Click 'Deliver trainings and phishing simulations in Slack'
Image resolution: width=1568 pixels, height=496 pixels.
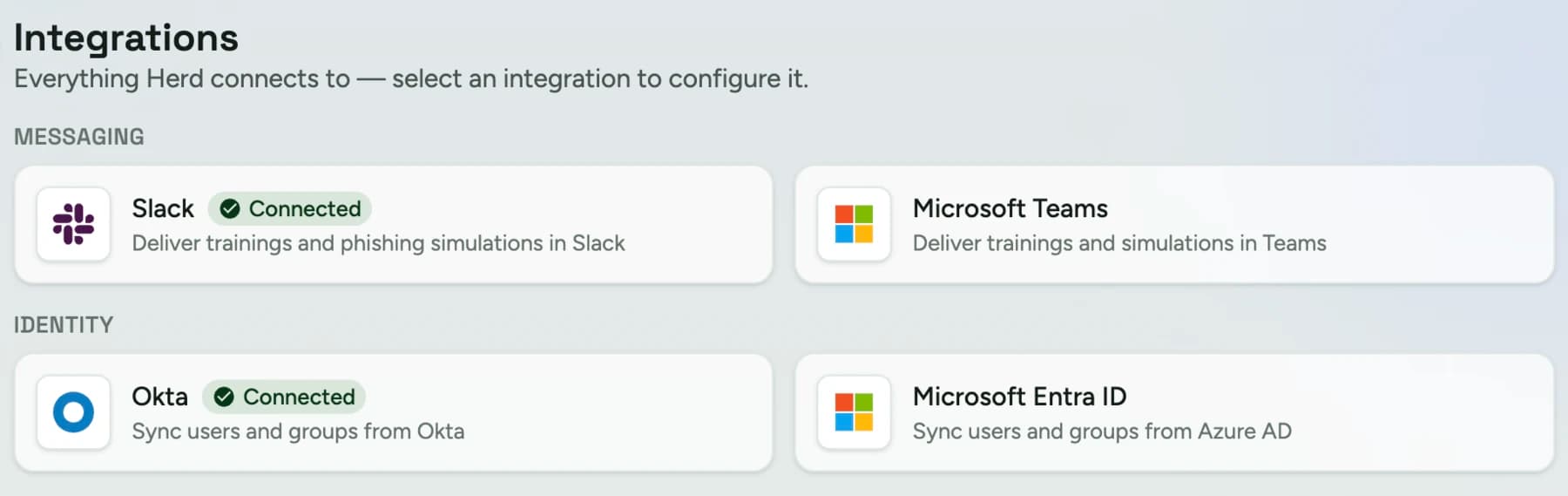pos(378,243)
